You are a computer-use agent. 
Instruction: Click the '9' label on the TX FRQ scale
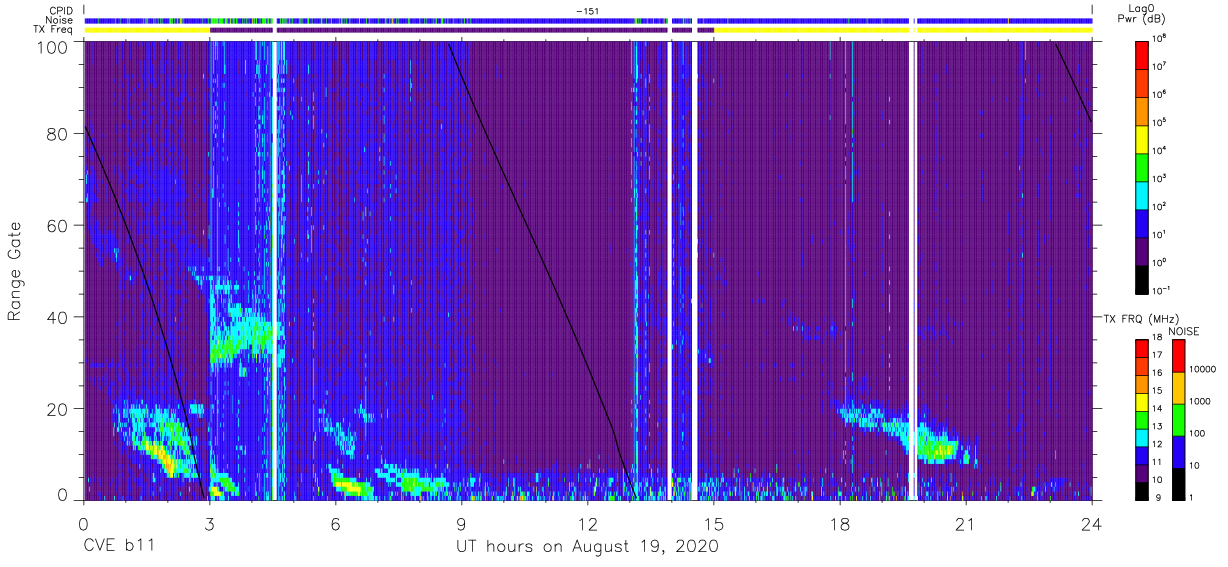(x=1159, y=498)
